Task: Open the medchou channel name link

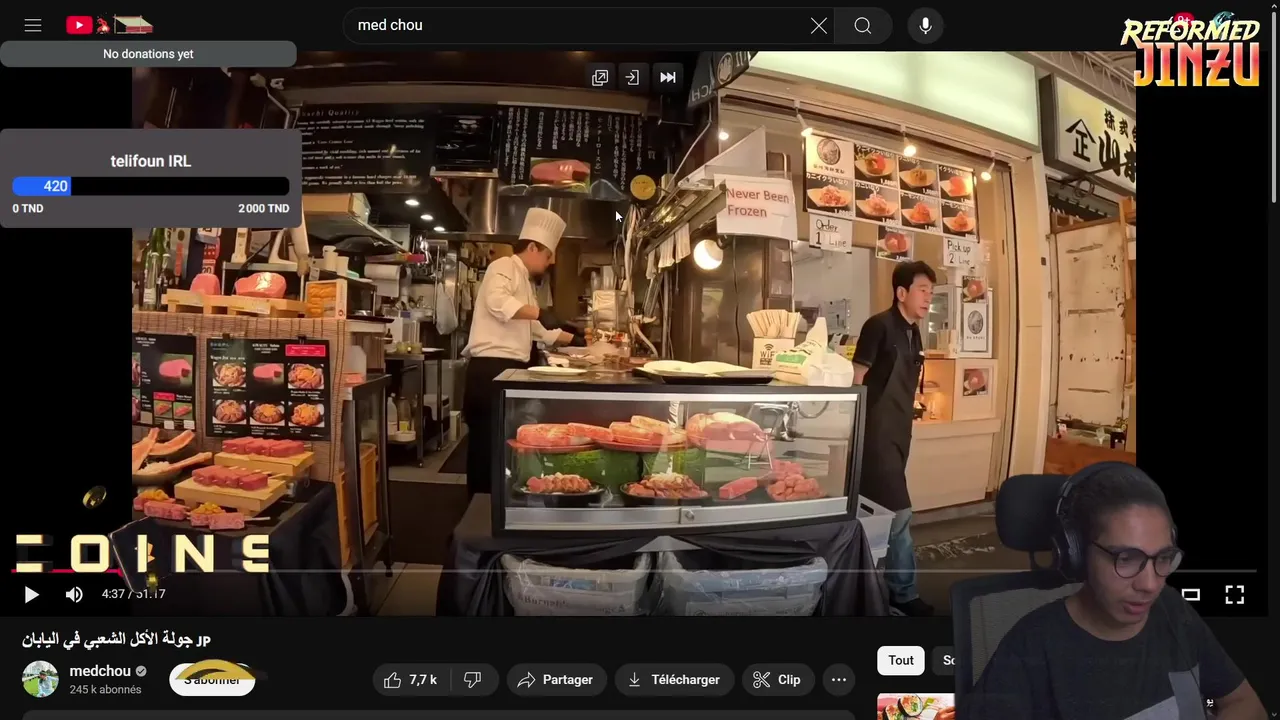Action: [100, 671]
